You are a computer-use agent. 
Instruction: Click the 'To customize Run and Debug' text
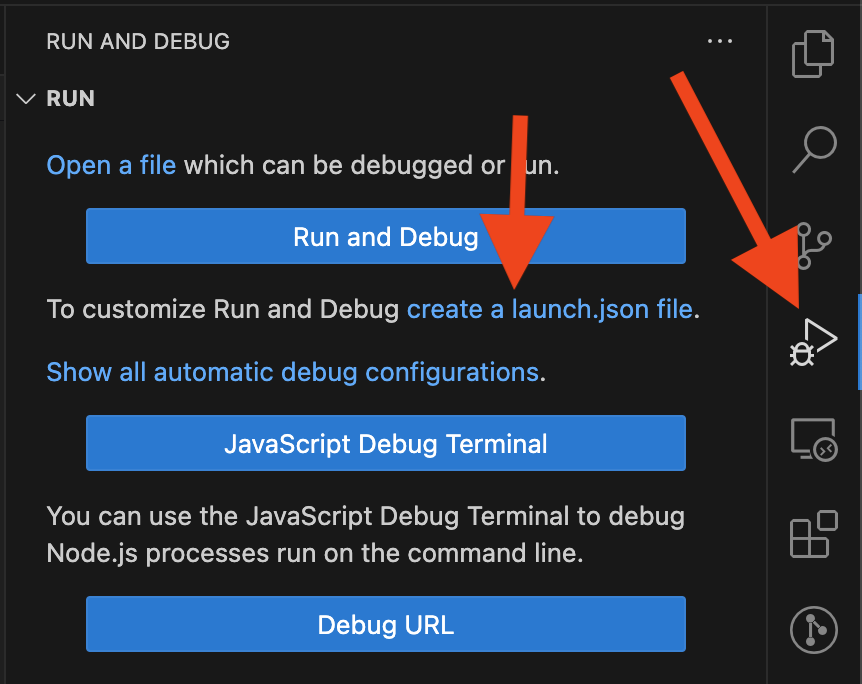point(223,309)
